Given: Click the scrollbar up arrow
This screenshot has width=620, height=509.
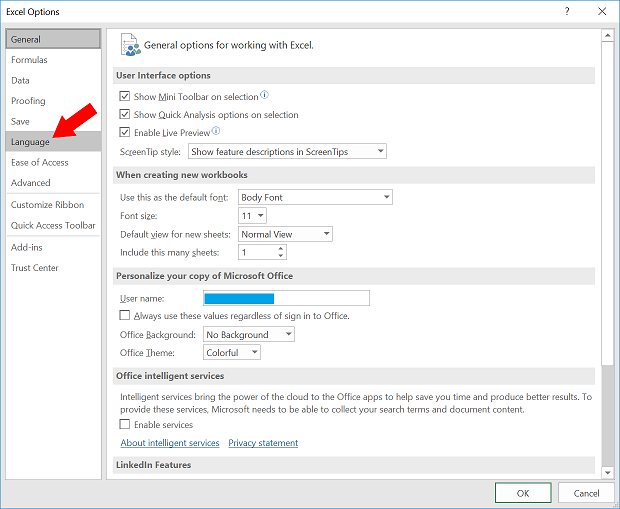Looking at the screenshot, I should tap(607, 36).
